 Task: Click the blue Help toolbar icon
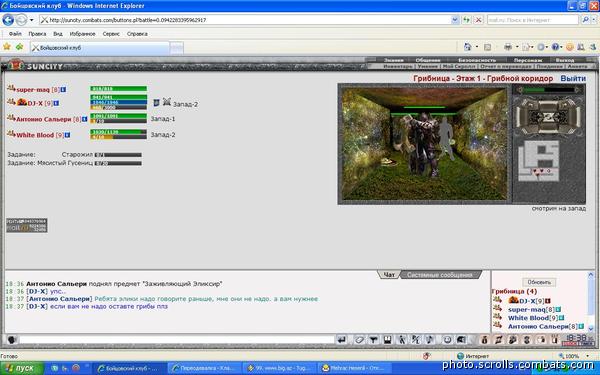(555, 47)
